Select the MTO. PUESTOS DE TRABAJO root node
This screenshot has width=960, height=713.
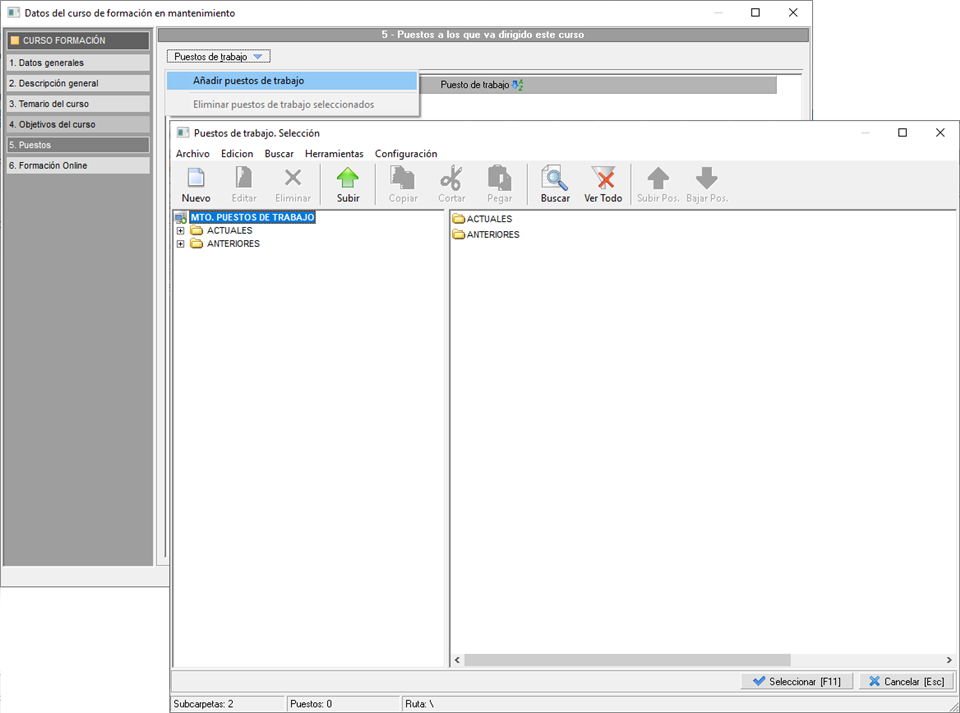click(252, 217)
